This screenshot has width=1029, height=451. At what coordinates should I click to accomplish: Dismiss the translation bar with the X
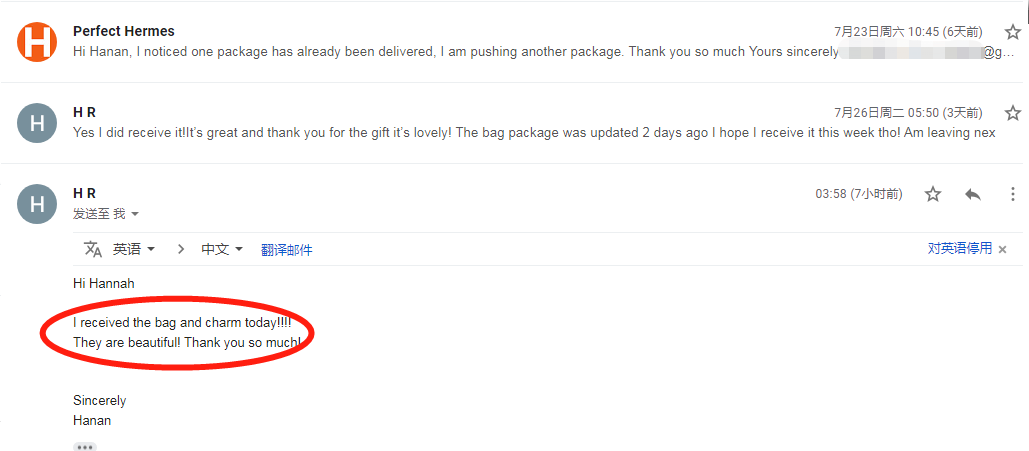pos(1003,249)
